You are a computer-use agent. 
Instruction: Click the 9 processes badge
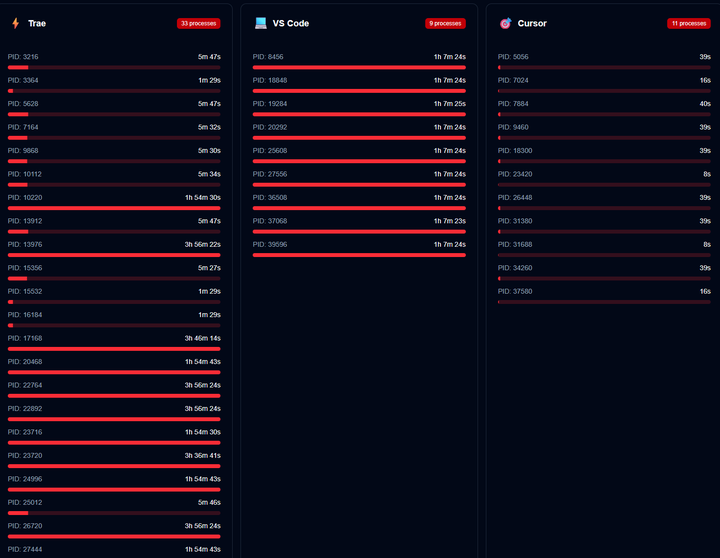[445, 23]
